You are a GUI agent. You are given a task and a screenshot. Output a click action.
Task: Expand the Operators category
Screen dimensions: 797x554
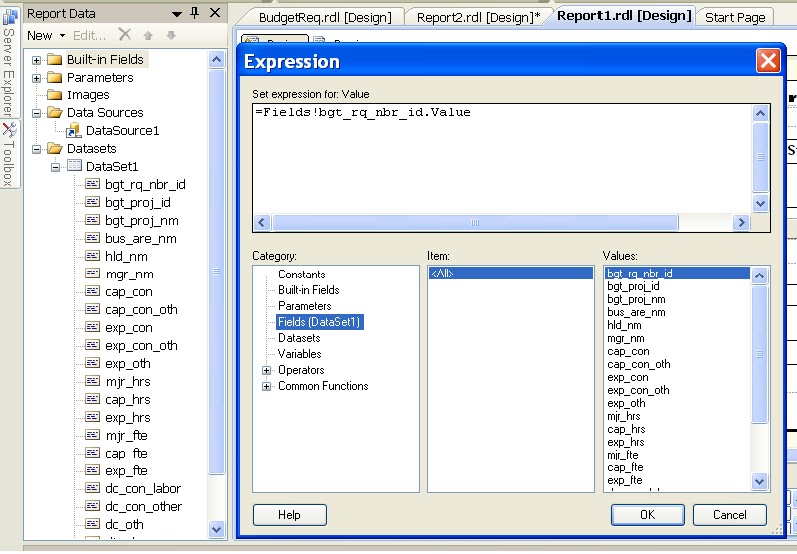(266, 370)
